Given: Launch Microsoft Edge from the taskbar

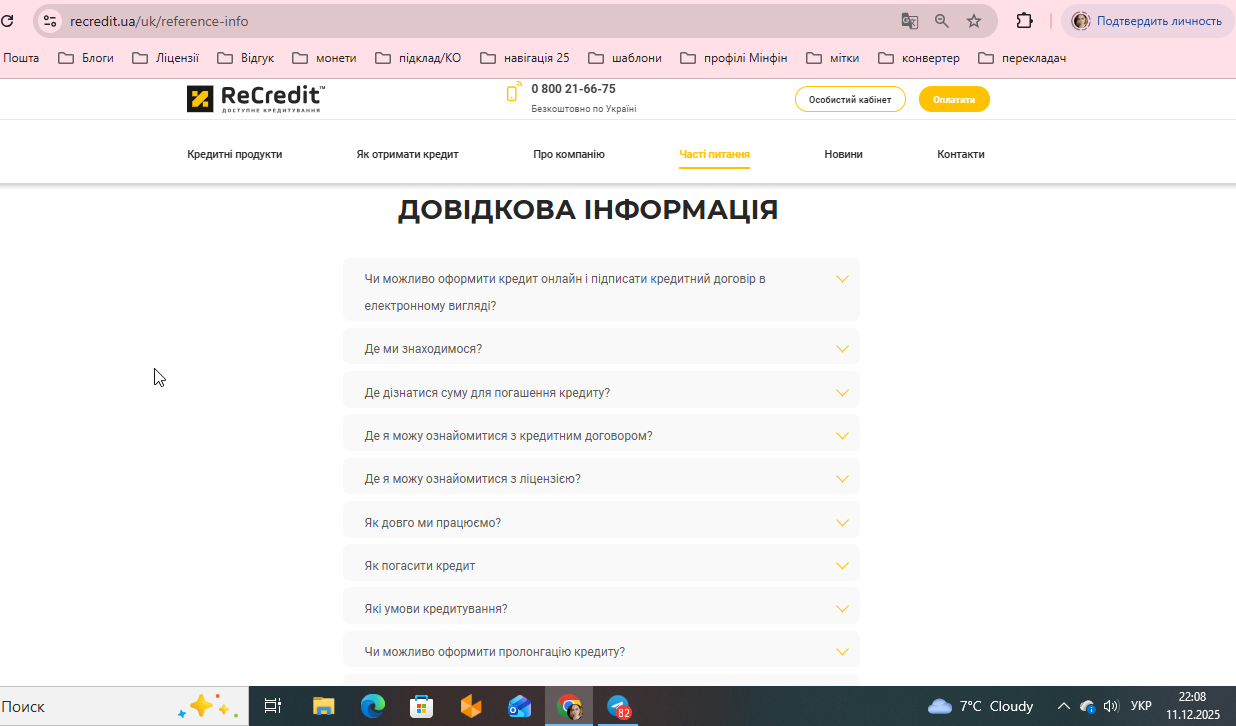Looking at the screenshot, I should [x=373, y=707].
